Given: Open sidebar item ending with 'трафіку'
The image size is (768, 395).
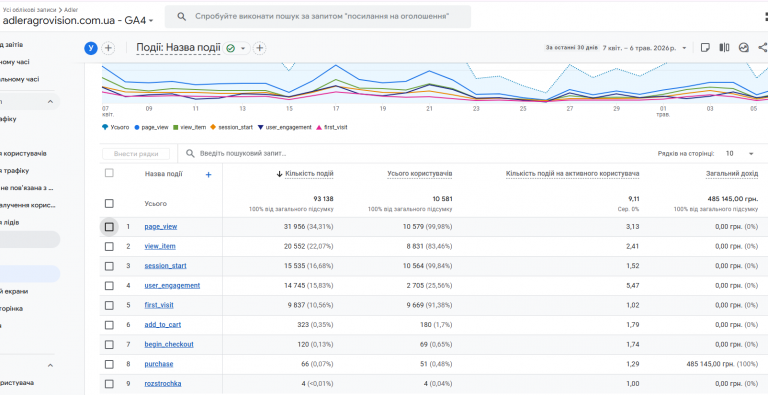Looking at the screenshot, I should (15, 171).
